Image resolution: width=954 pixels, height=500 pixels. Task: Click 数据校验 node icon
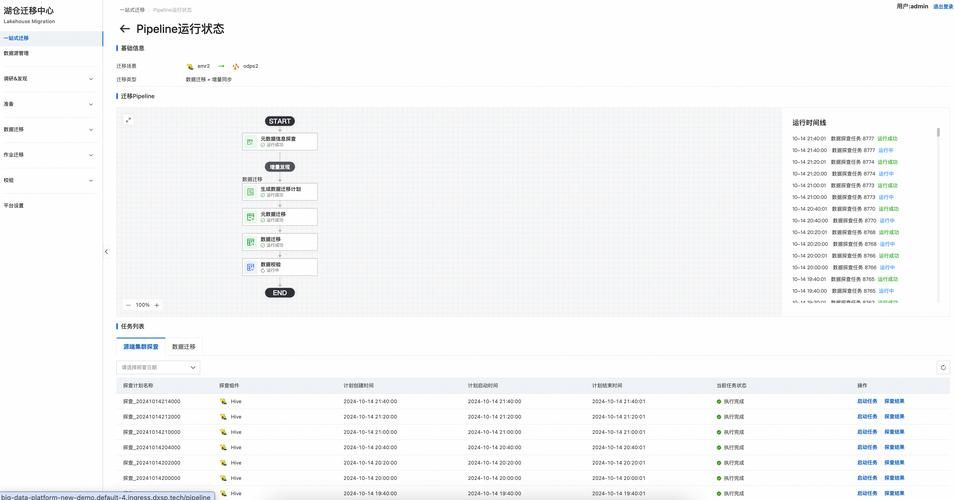(x=250, y=267)
